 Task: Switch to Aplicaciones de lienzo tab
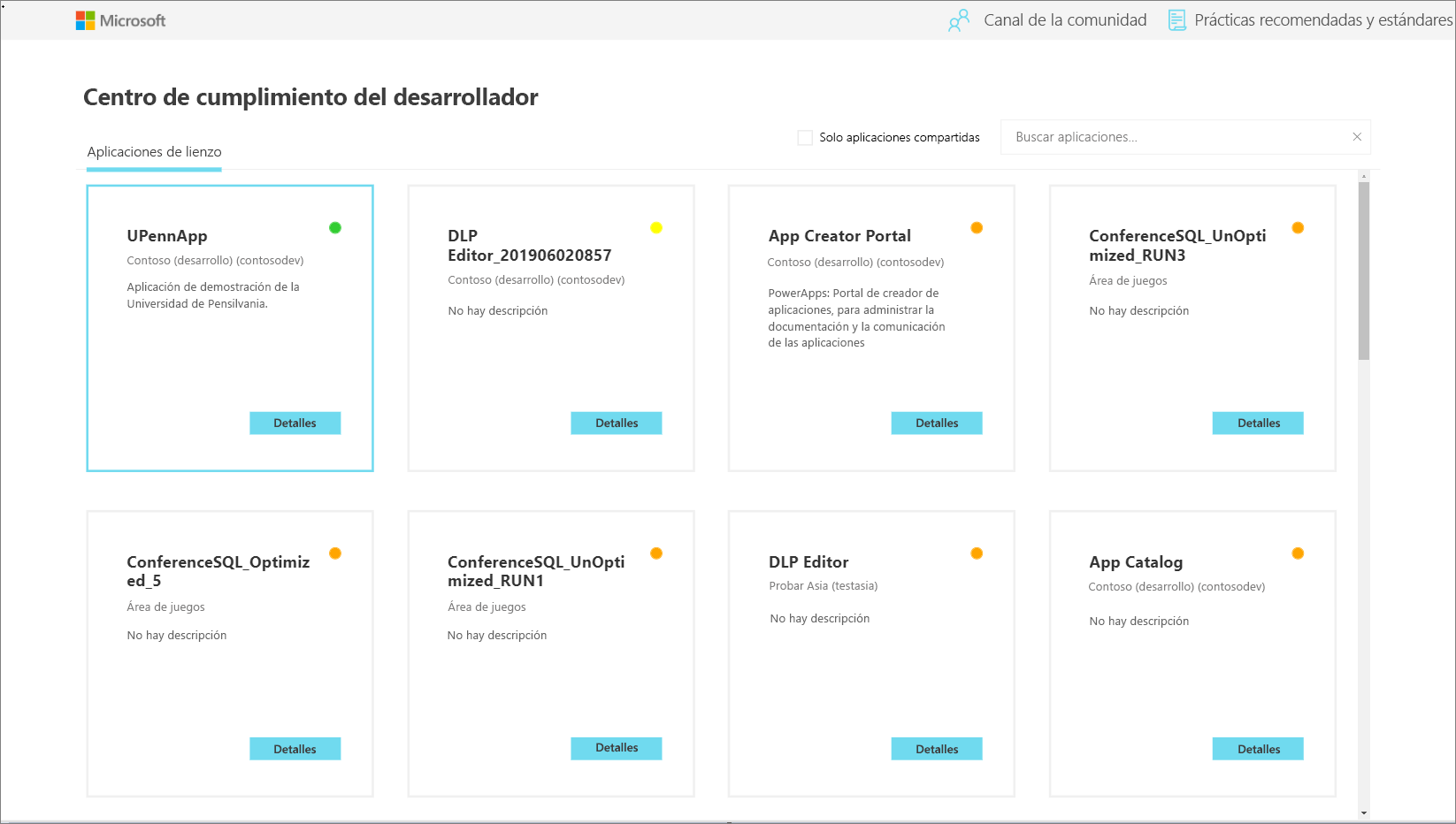tap(154, 152)
